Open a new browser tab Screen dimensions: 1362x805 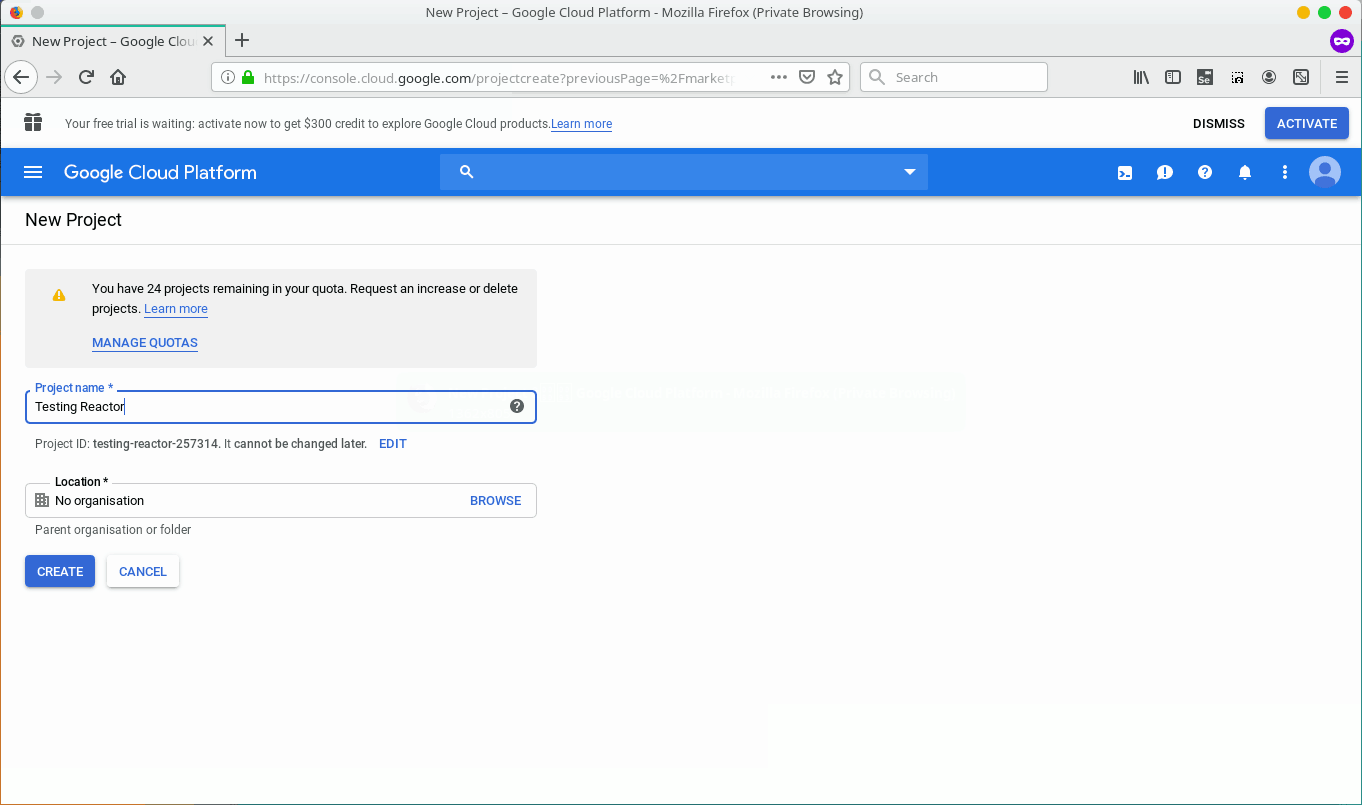click(x=242, y=41)
